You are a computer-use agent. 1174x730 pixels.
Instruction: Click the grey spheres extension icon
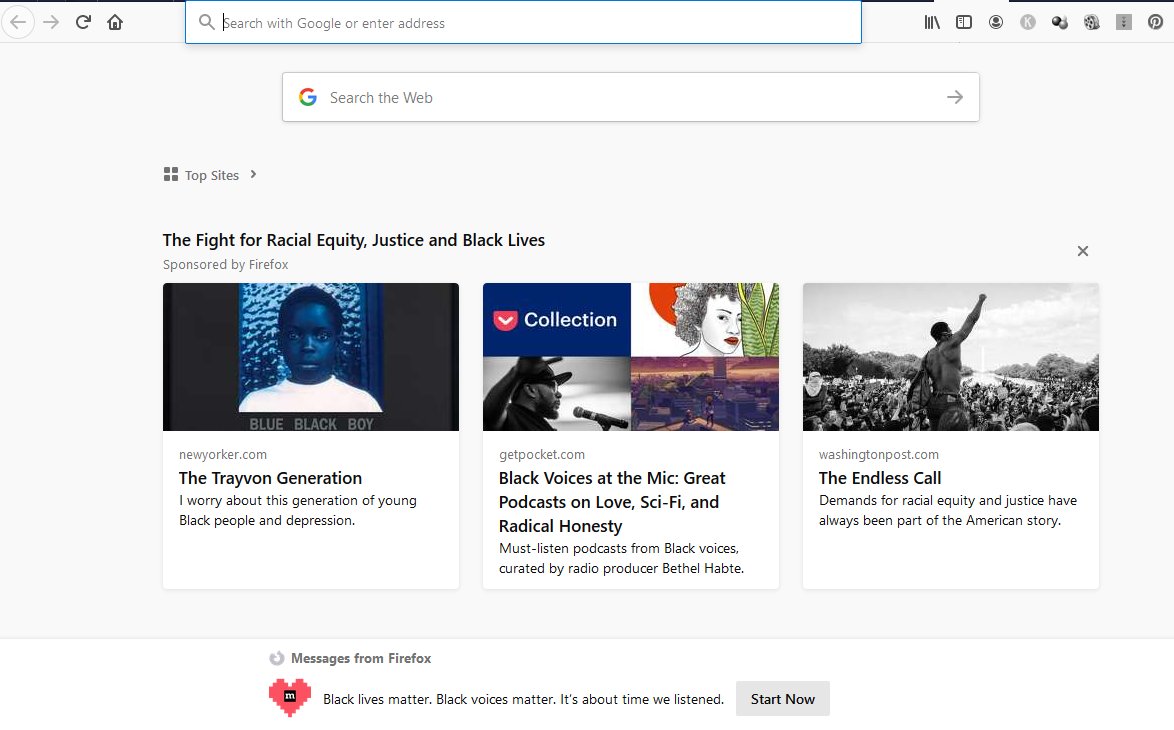[1059, 22]
